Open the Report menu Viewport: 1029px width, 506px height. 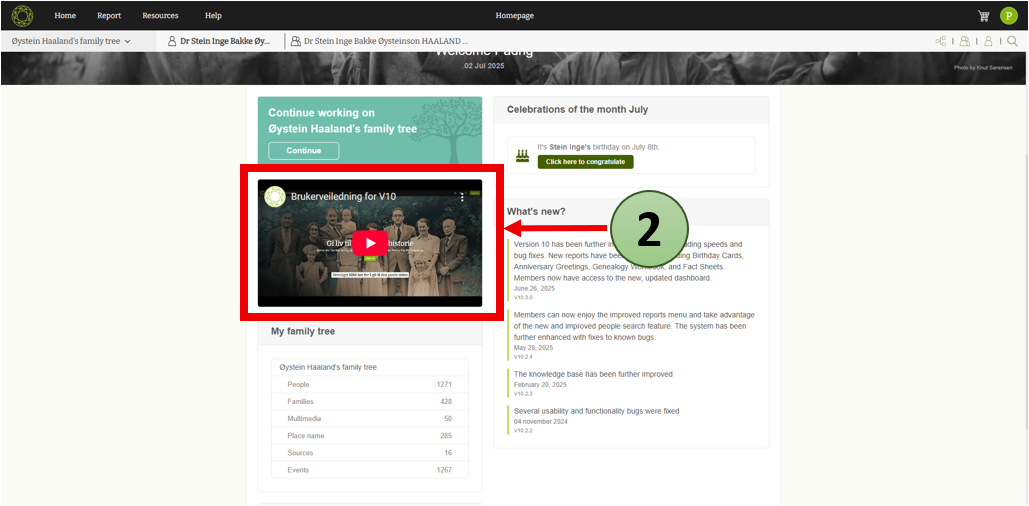109,16
